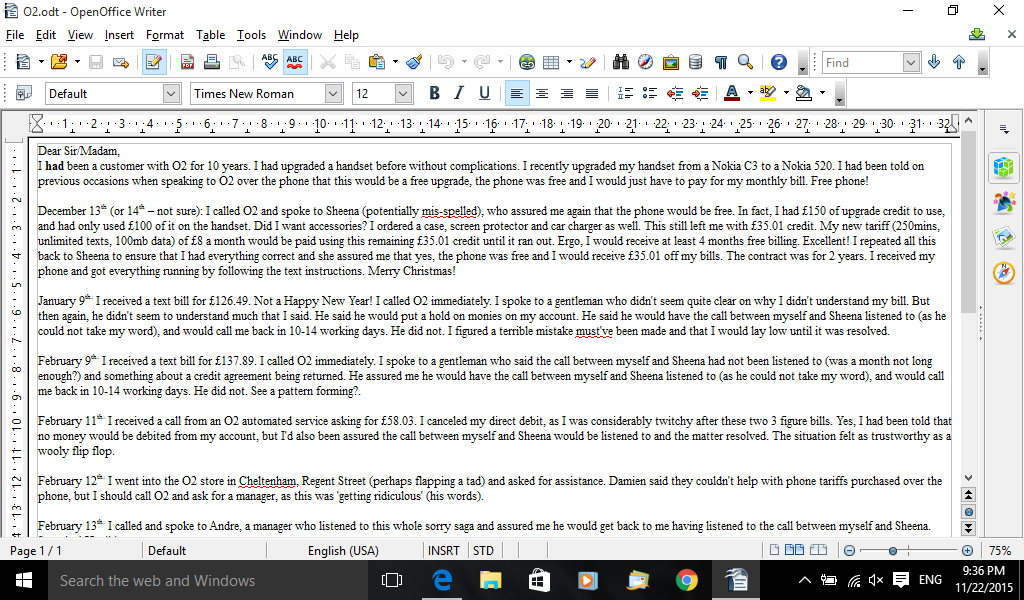Click the zoom slider handle

point(893,550)
